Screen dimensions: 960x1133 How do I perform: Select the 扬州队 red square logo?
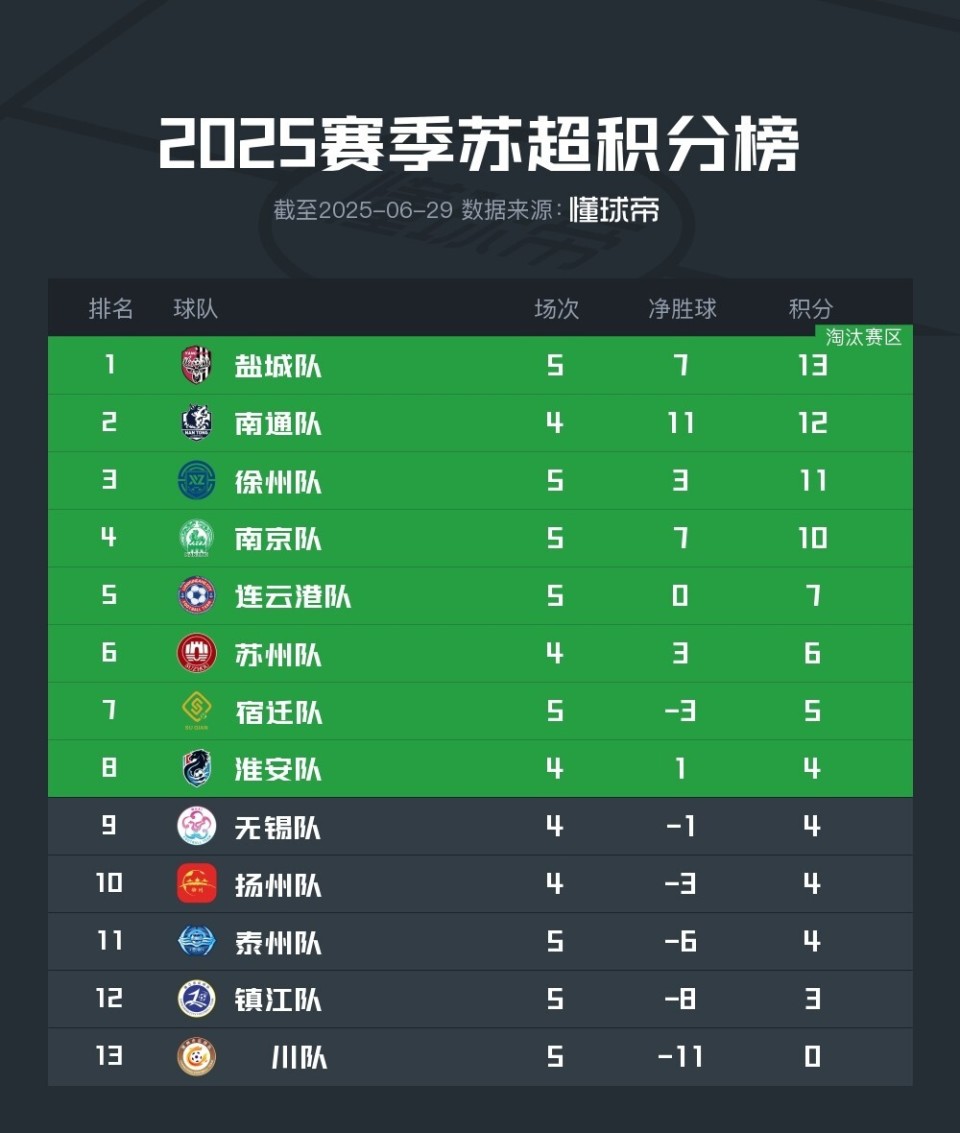click(196, 883)
